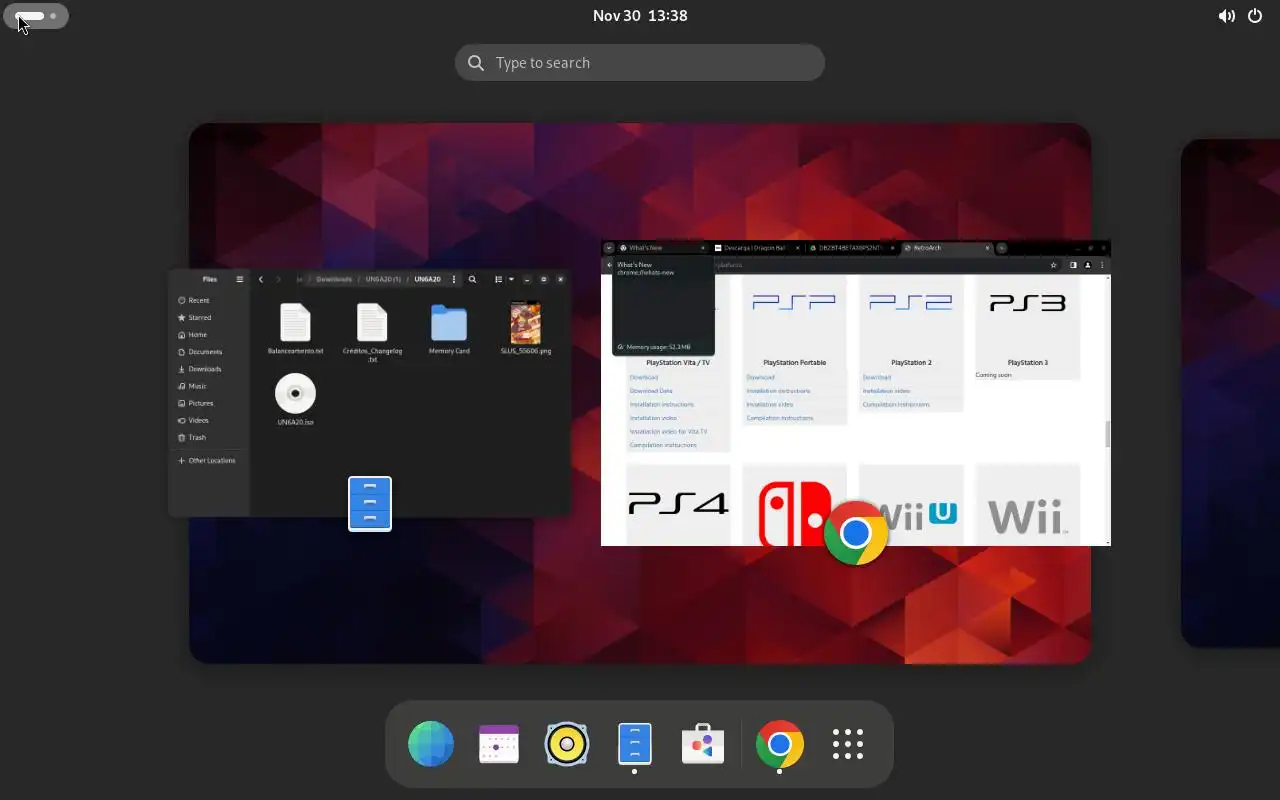Launch the Software store from the dock
1280x800 pixels.
point(703,745)
